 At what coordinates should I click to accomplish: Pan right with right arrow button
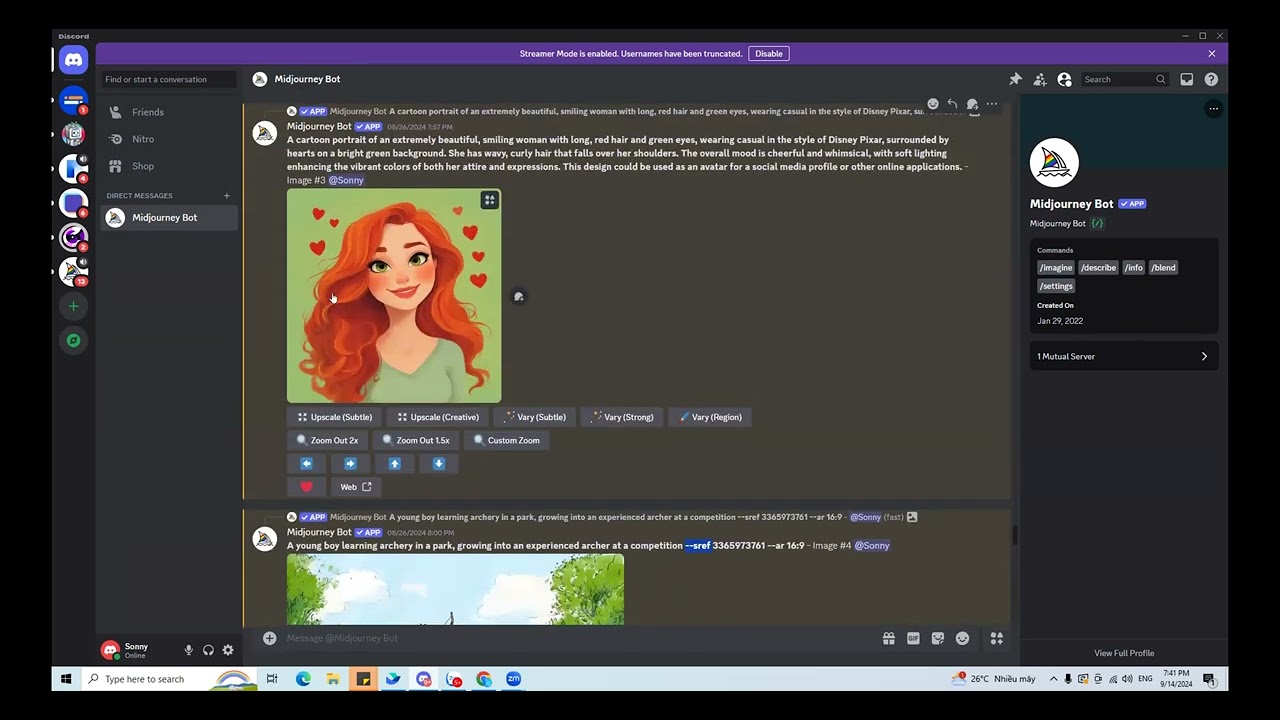coord(350,463)
